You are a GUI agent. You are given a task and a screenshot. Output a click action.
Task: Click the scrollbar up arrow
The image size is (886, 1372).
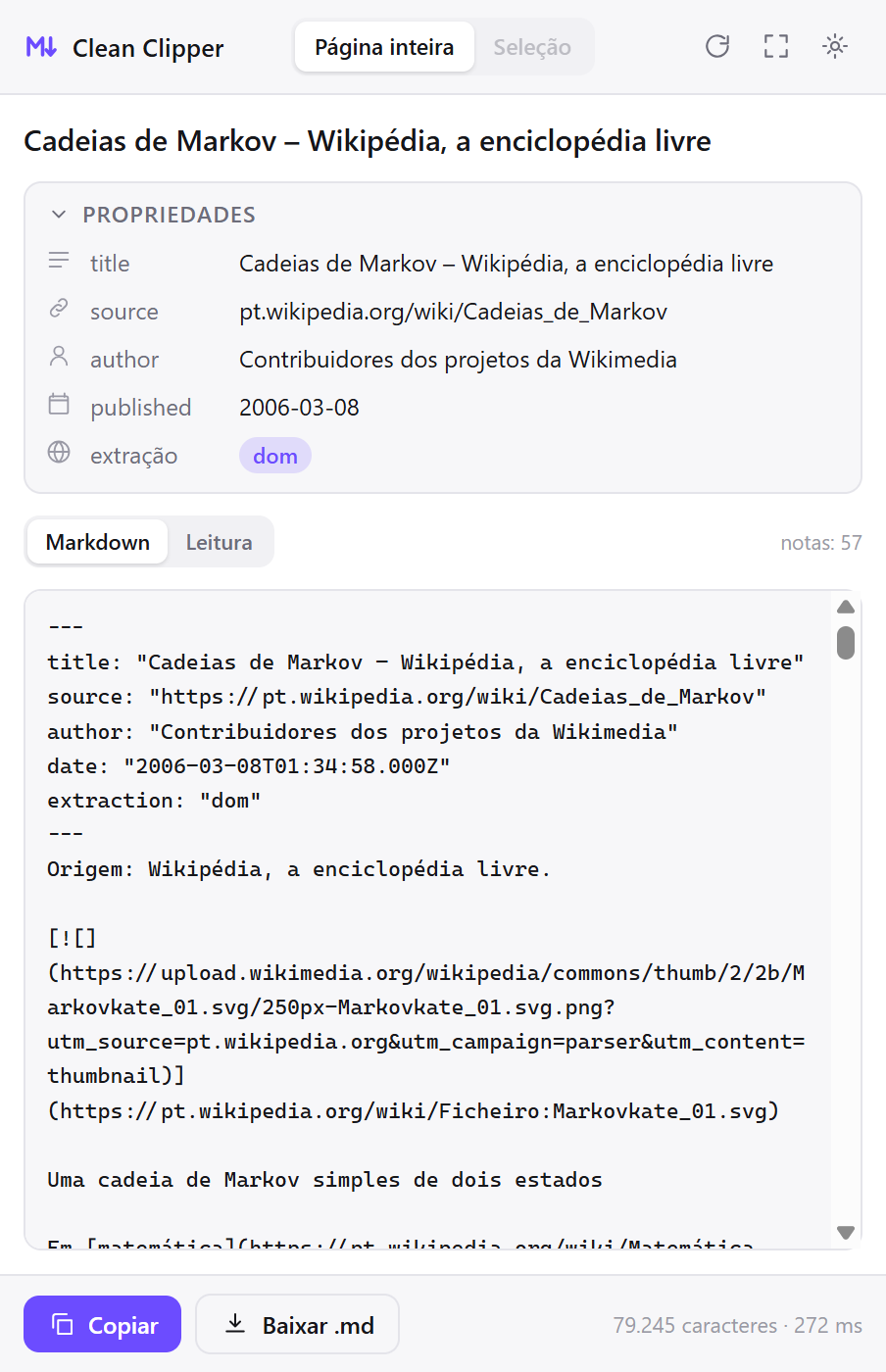click(x=846, y=607)
